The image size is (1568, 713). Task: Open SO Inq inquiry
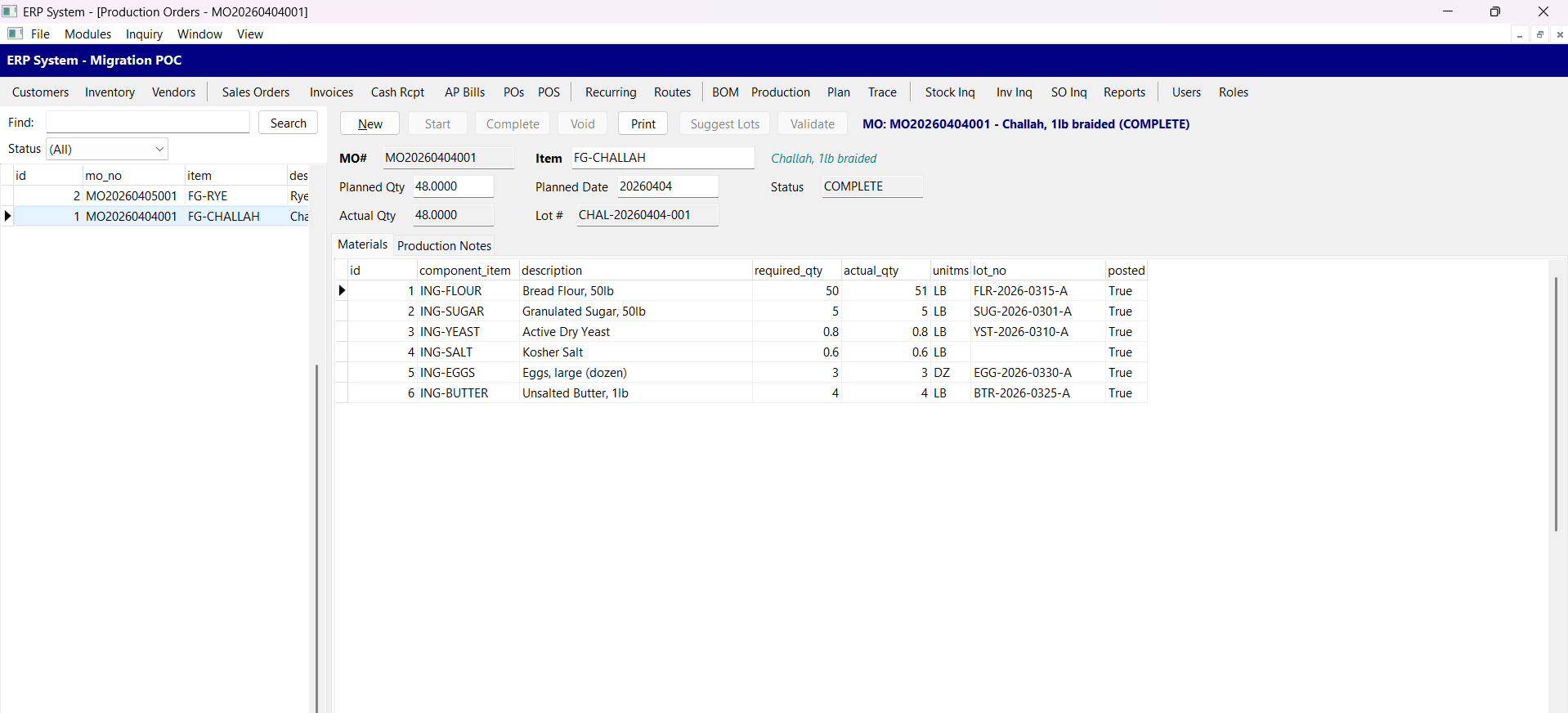[x=1068, y=92]
